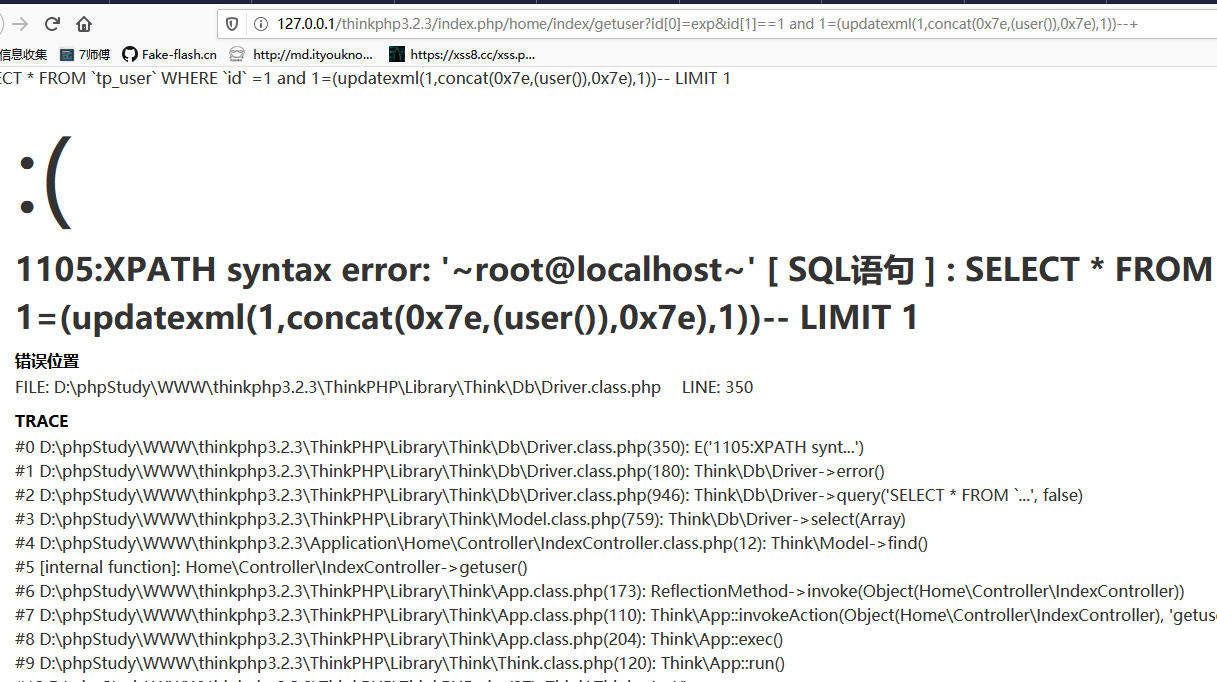Viewport: 1217px width, 682px height.
Task: Click trace line #4 Think\Model->find()
Action: point(472,543)
